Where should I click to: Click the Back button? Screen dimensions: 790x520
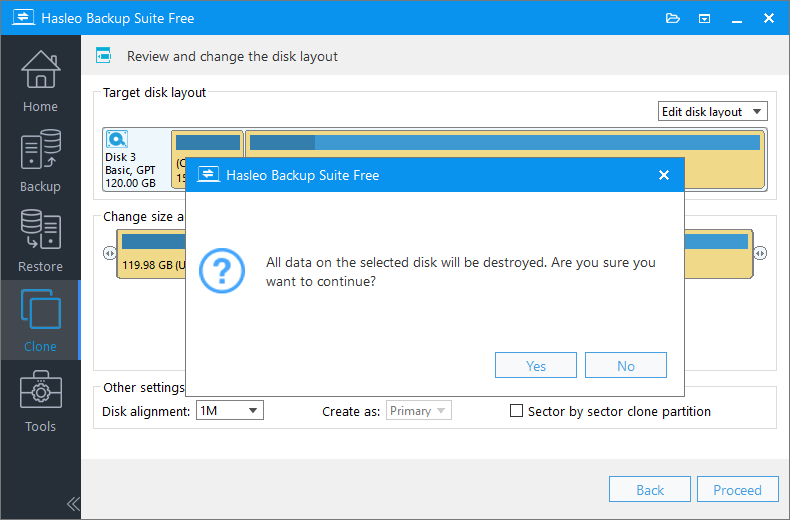coord(650,490)
